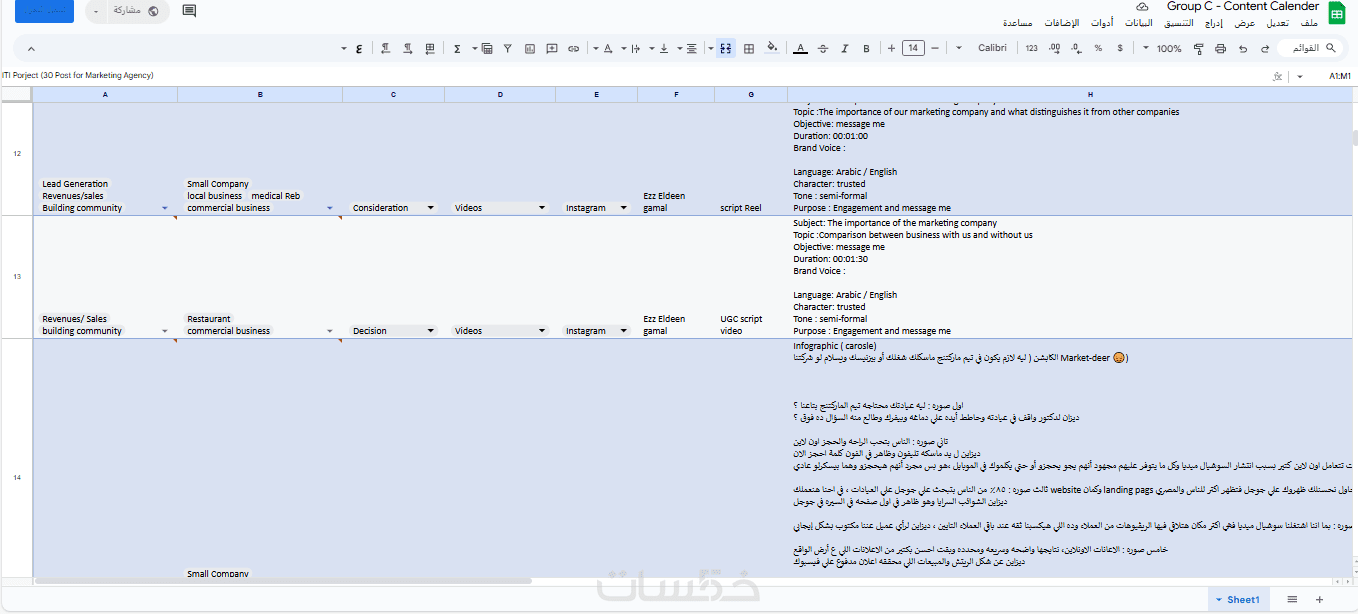Open the عرض (View) menu
The height and width of the screenshot is (614, 1358).
1244,23
